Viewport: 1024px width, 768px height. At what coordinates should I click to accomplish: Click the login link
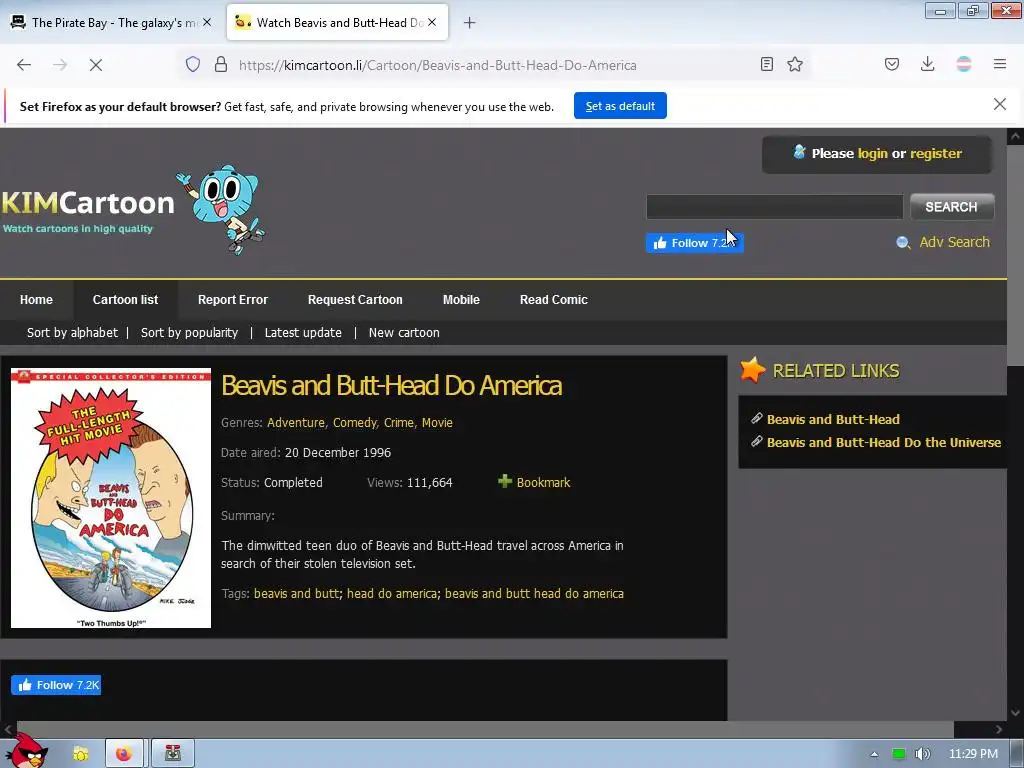(x=872, y=153)
